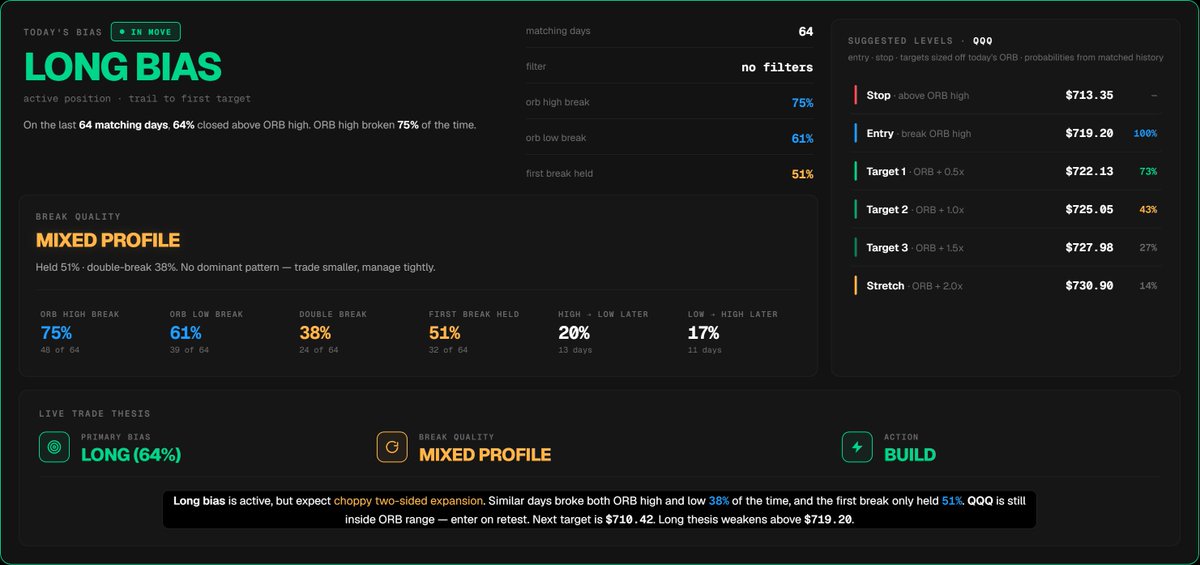Click the orb high break 75% row value
1200x565 pixels.
pyautogui.click(x=802, y=103)
